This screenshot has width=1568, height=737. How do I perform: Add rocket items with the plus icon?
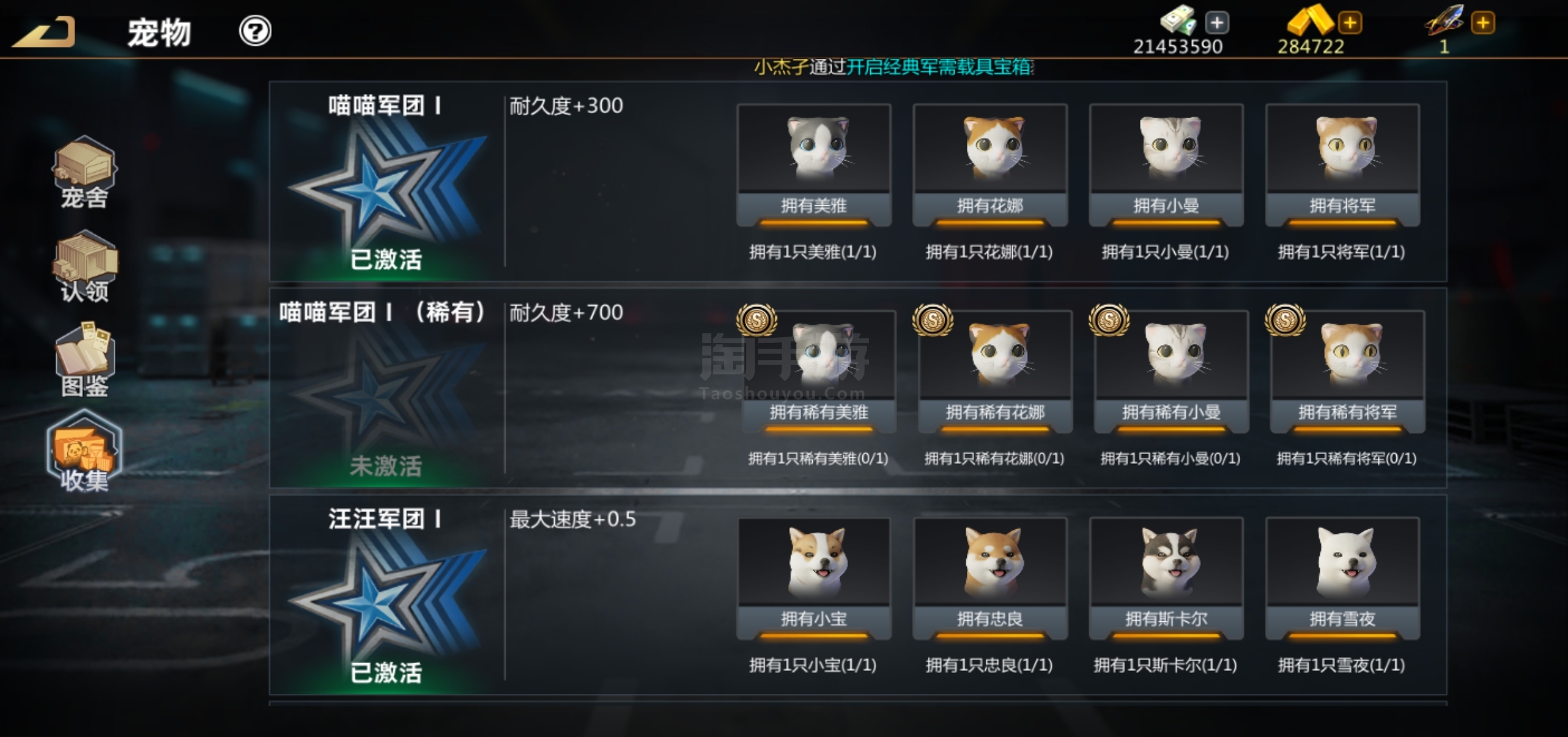tap(1483, 23)
